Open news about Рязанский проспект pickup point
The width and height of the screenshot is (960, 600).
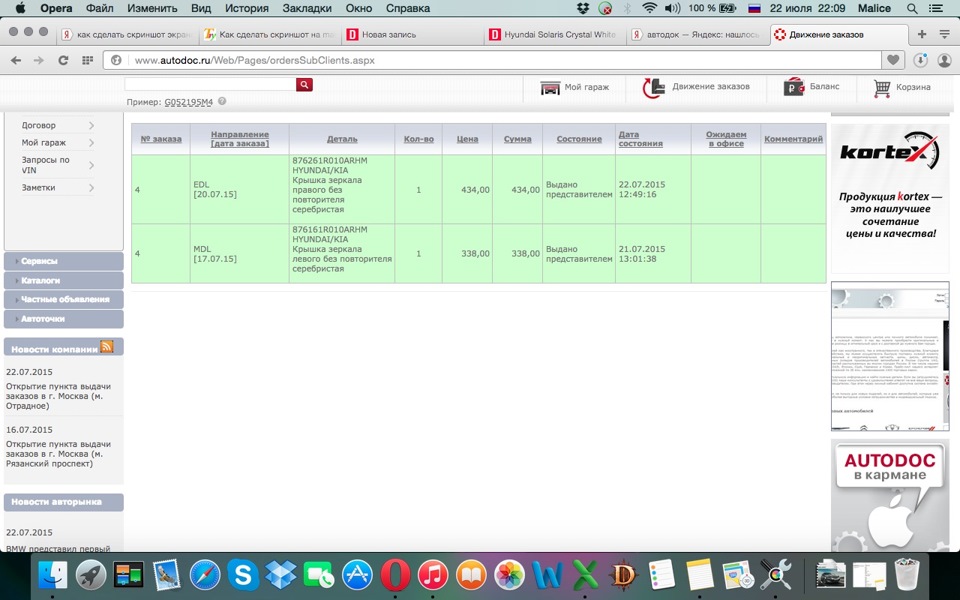58,454
